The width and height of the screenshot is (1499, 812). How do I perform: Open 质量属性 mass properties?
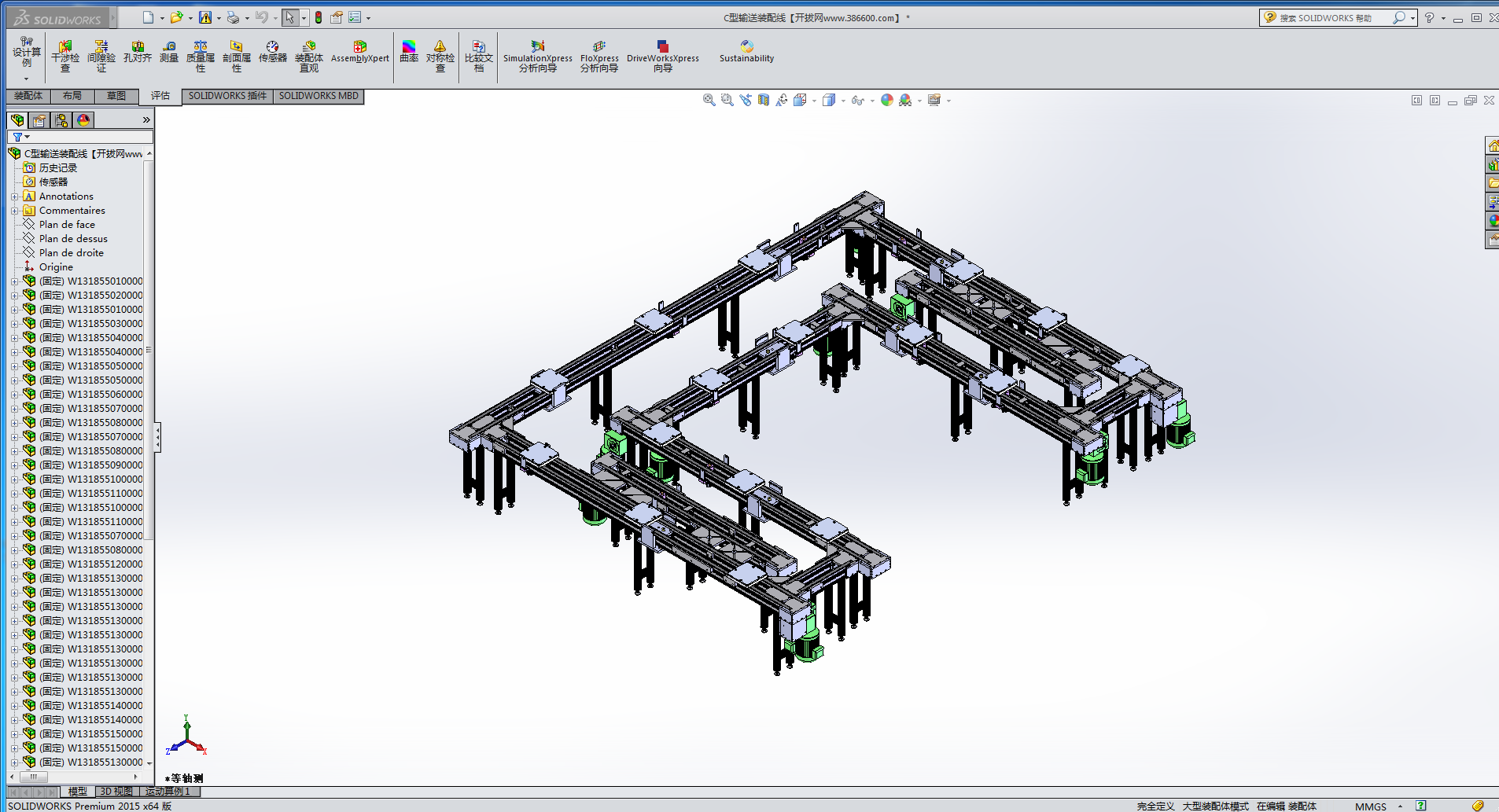(x=201, y=57)
